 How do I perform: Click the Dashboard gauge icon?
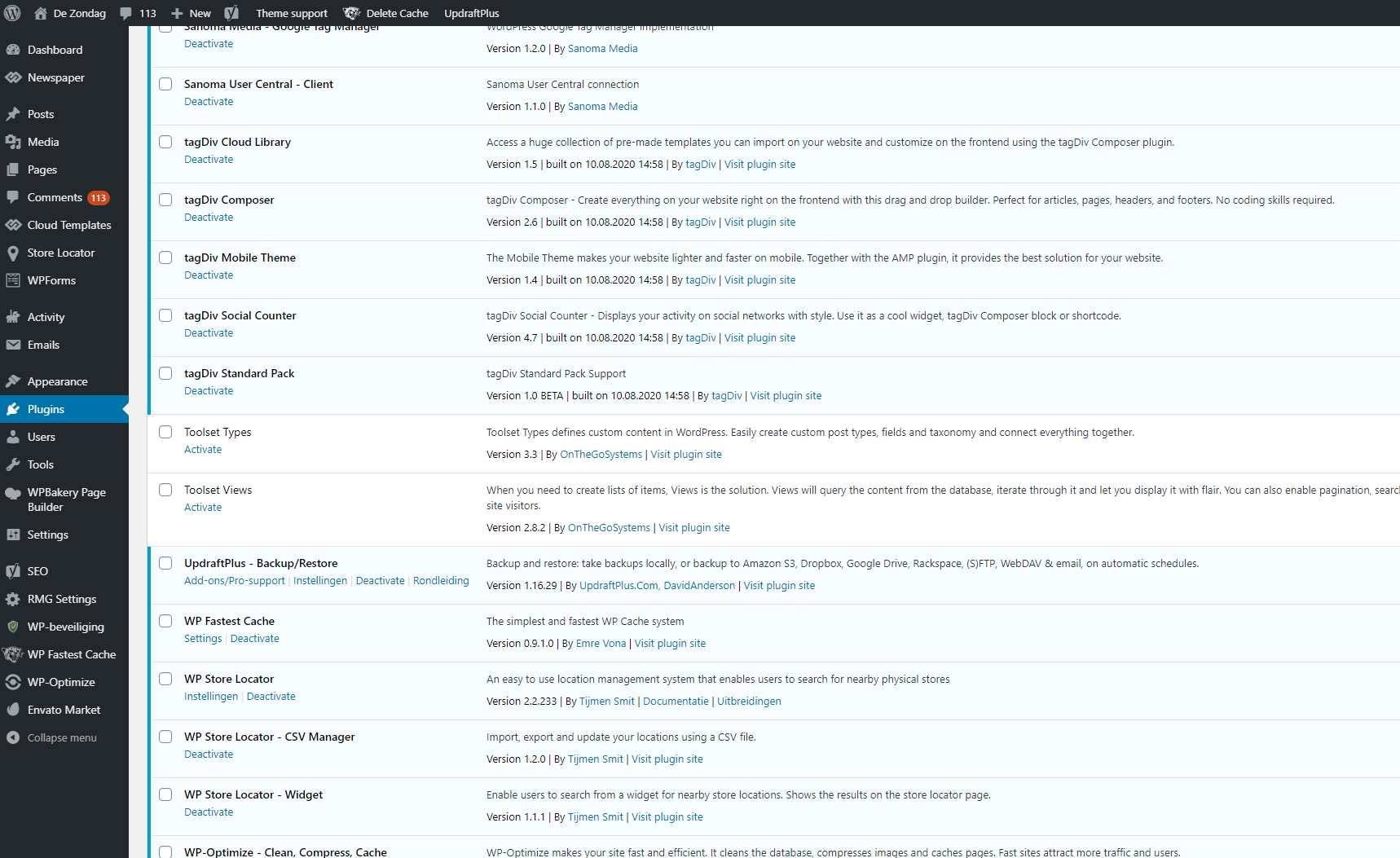coord(13,50)
